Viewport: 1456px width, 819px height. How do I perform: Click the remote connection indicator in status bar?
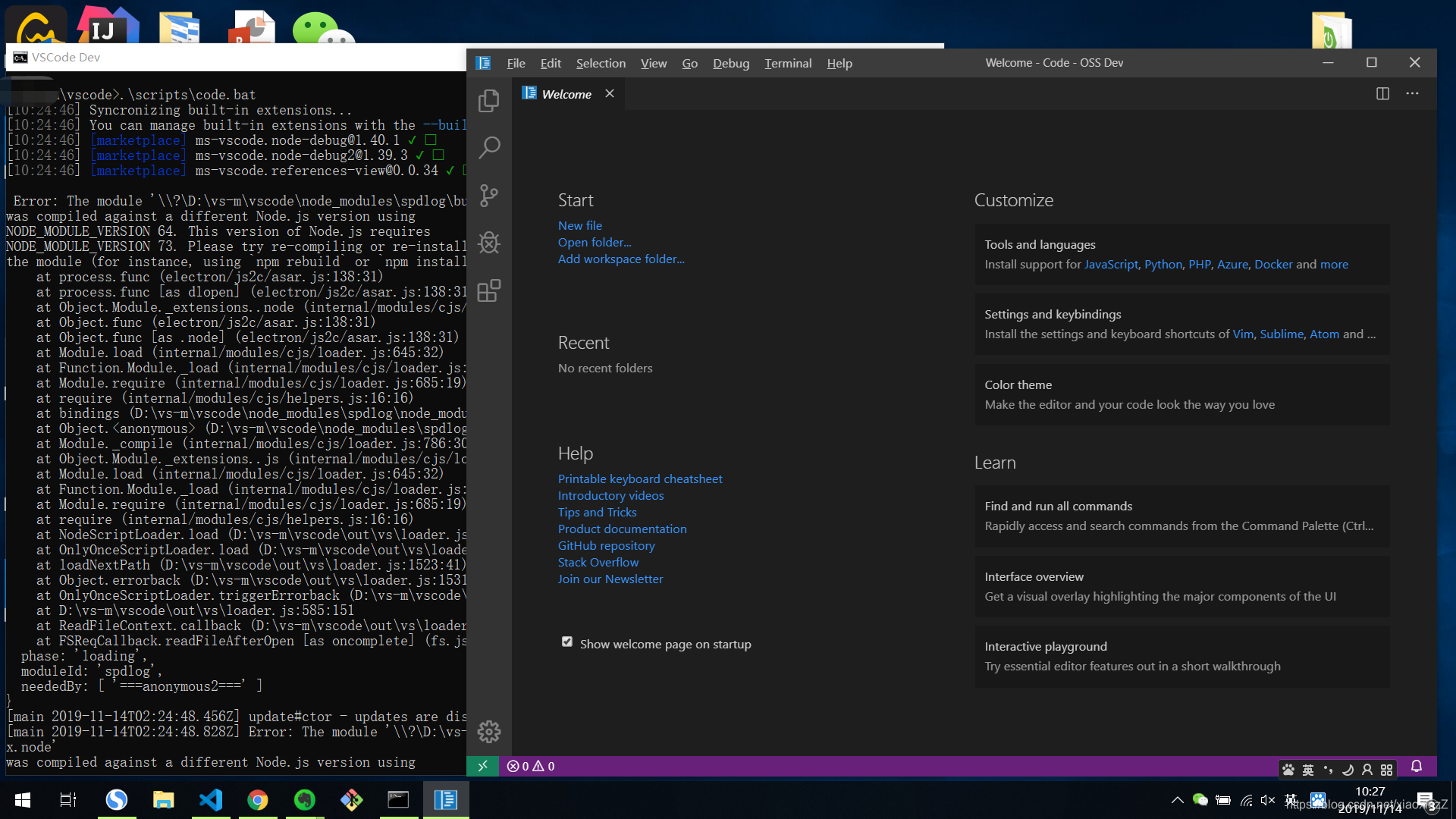coord(483,766)
